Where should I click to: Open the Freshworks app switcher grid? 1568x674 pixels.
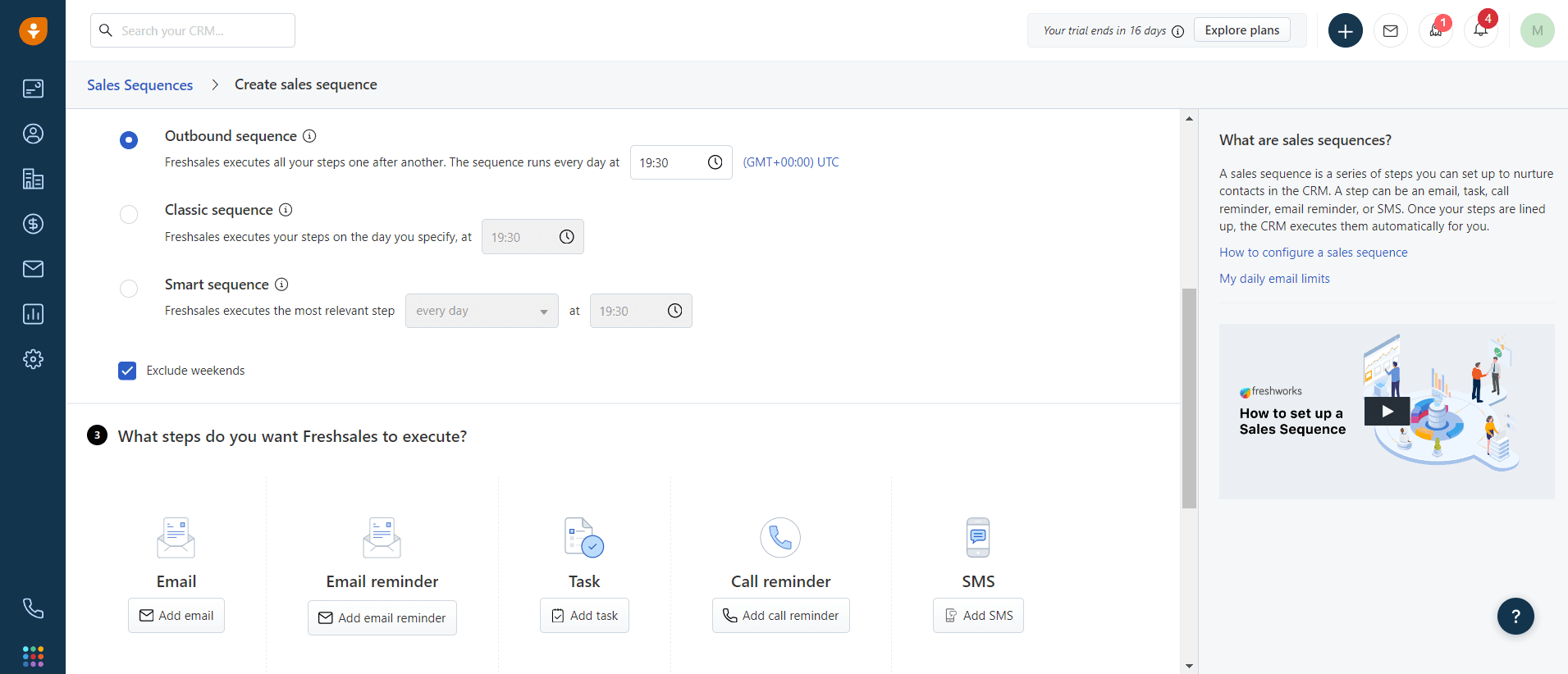tap(33, 656)
